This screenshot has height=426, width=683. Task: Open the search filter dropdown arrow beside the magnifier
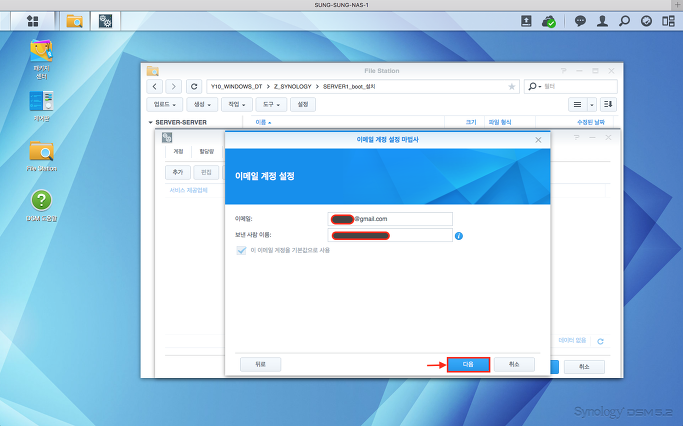pyautogui.click(x=540, y=87)
